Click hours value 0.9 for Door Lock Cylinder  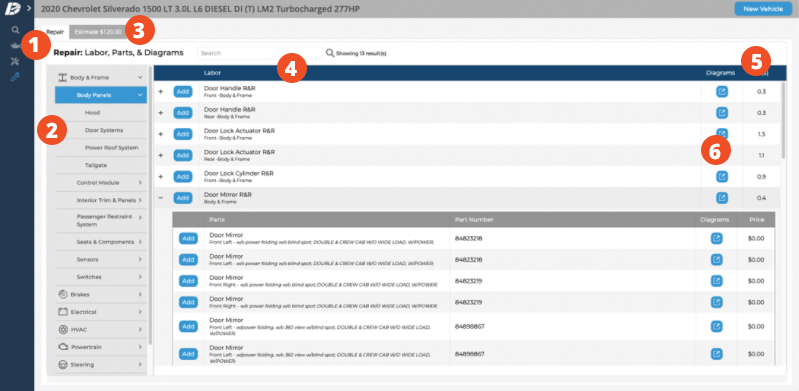pyautogui.click(x=761, y=176)
